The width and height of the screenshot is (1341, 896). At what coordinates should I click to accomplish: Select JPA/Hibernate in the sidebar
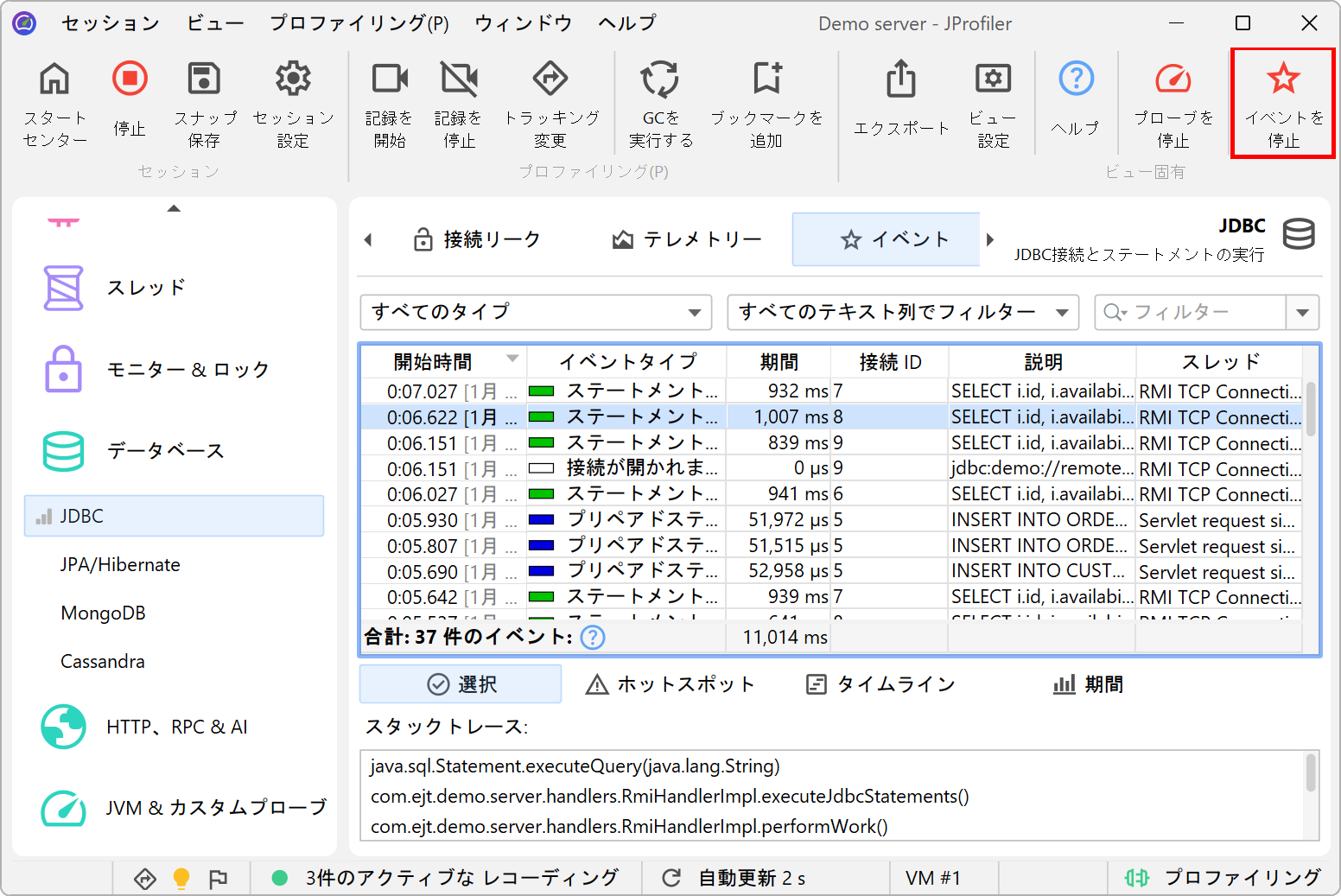click(x=120, y=565)
